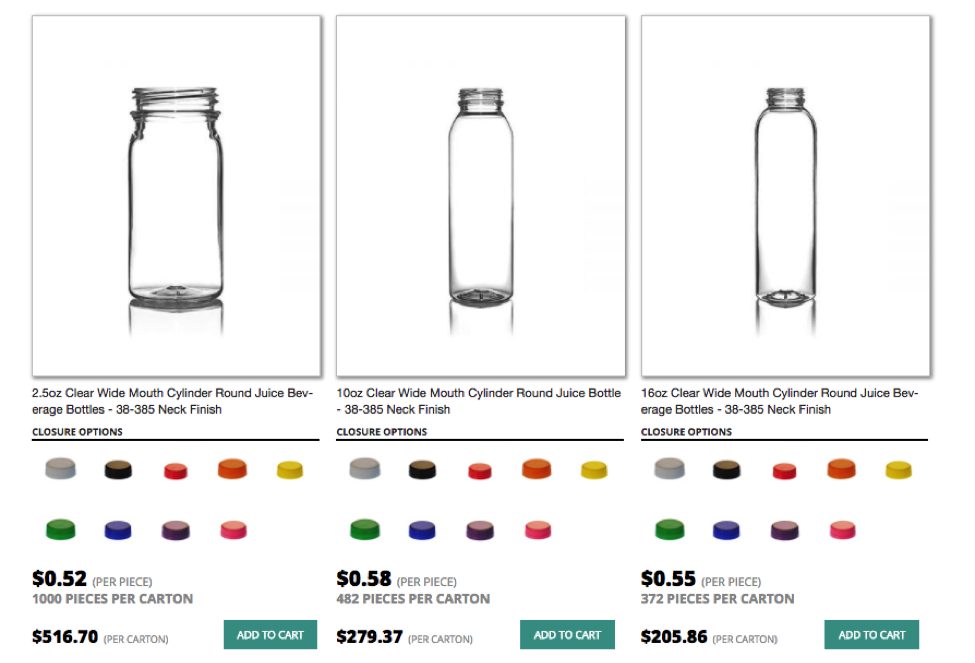
Task: Choose the black cap for 2.5oz bottle
Action: click(119, 469)
